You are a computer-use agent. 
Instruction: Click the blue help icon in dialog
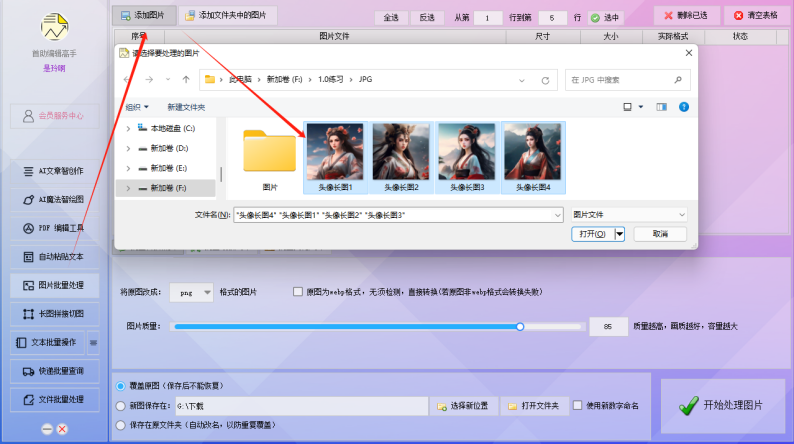[x=684, y=107]
